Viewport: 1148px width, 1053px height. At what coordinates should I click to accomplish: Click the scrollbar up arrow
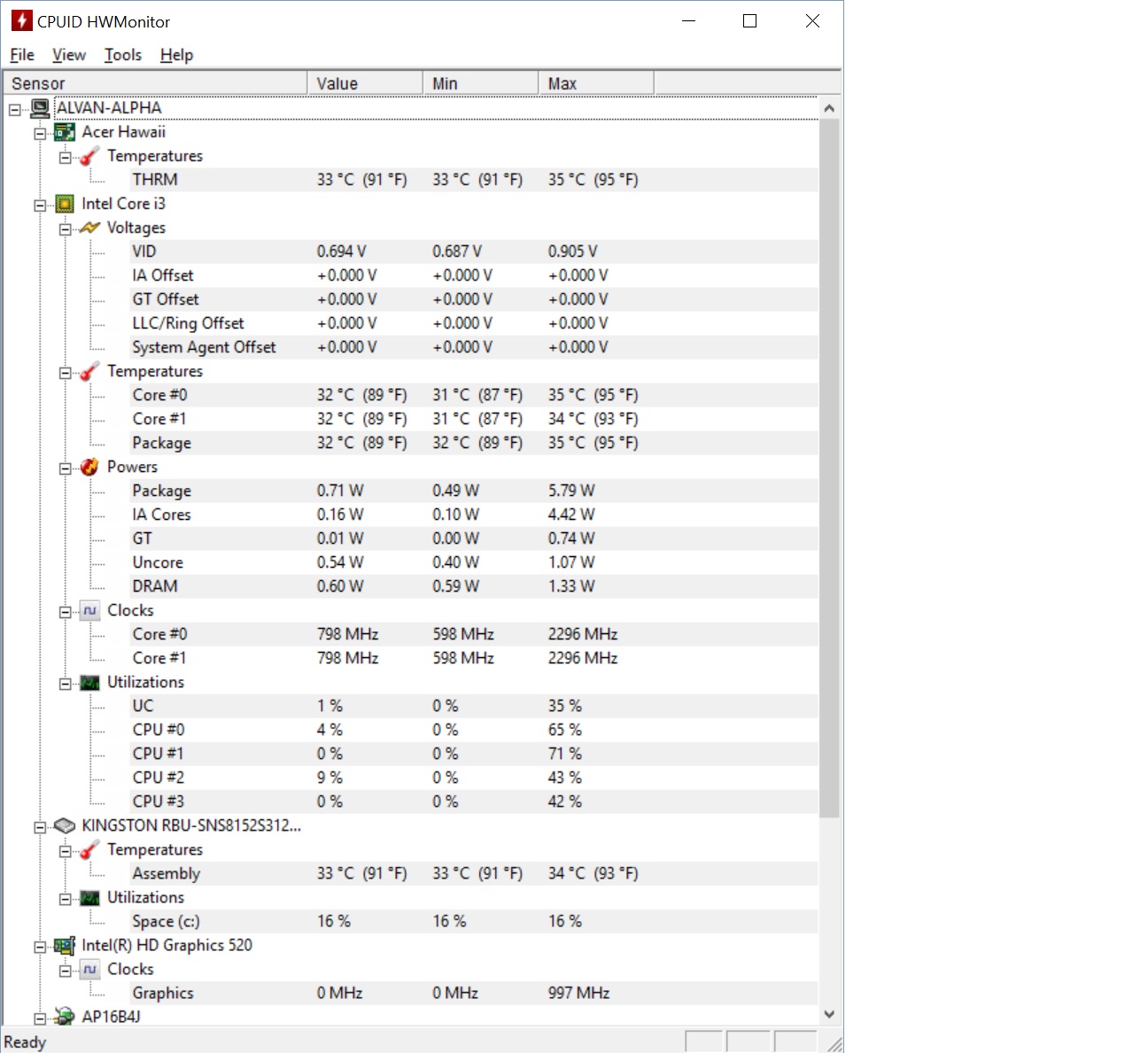tap(829, 108)
